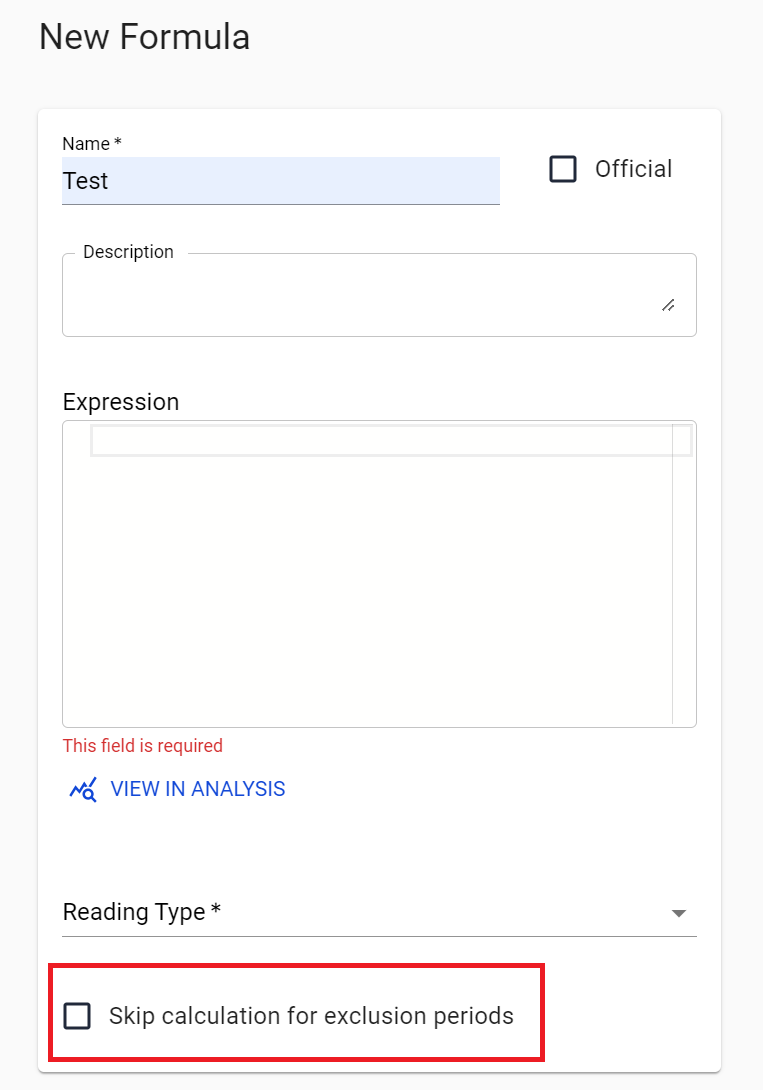Click the Skip calculation for exclusion periods label
The width and height of the screenshot is (763, 1090).
click(x=311, y=1016)
